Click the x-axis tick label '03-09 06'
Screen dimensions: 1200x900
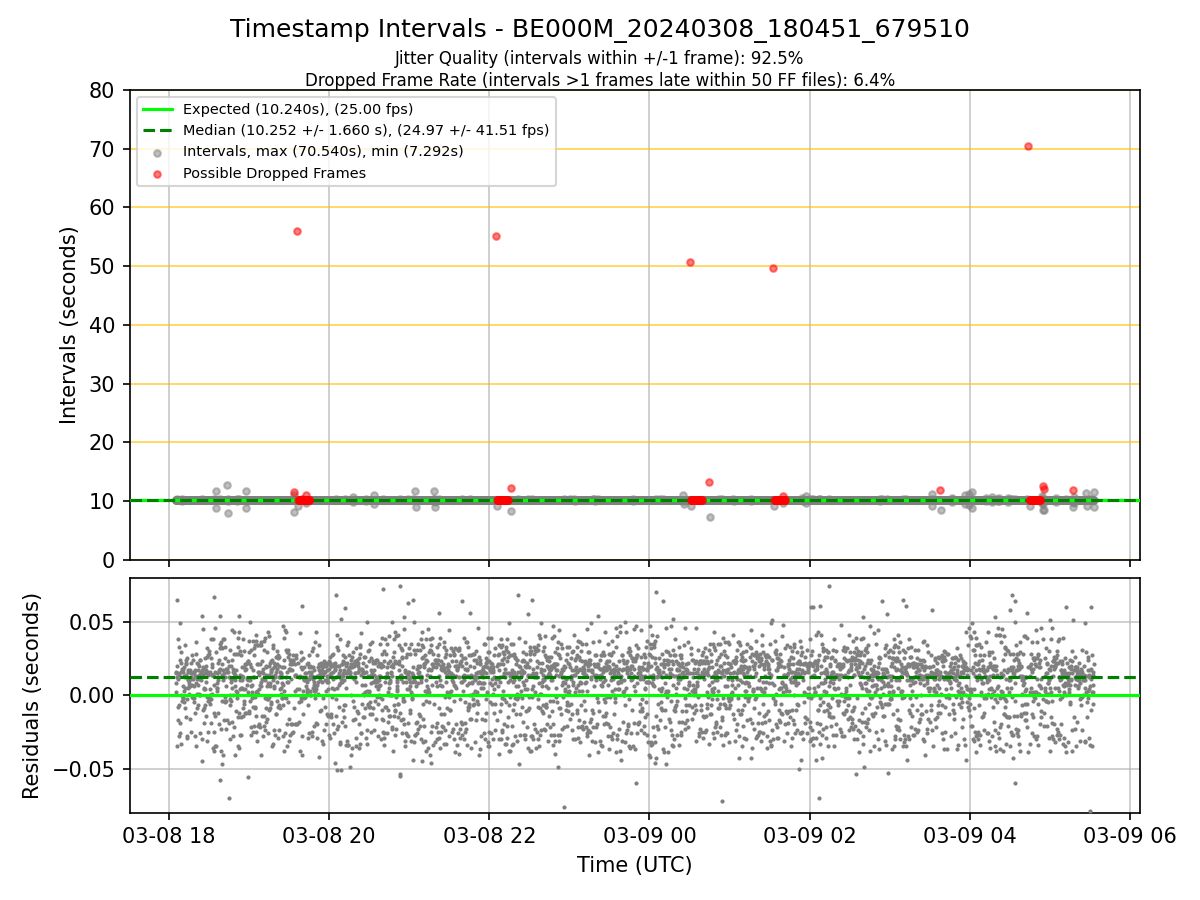point(1130,836)
